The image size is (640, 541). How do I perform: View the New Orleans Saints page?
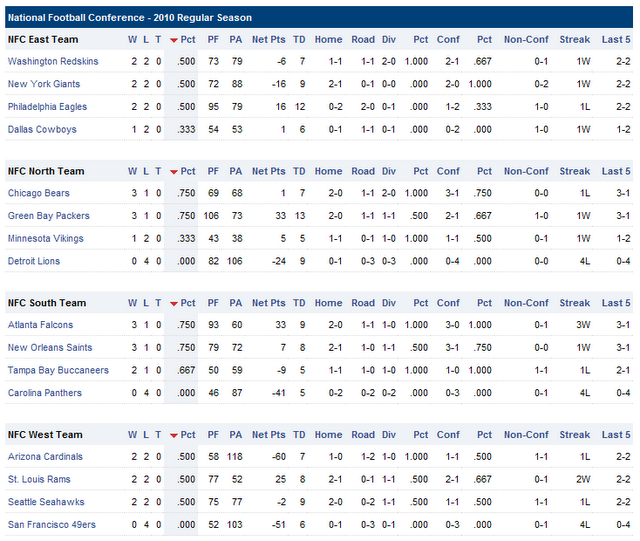pyautogui.click(x=50, y=348)
